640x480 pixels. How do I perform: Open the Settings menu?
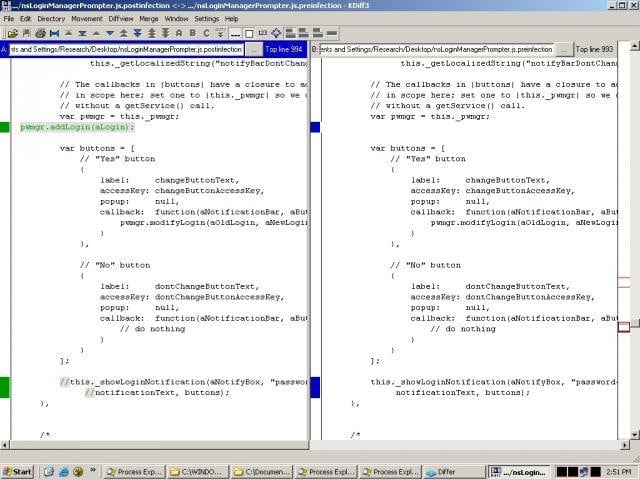click(207, 19)
